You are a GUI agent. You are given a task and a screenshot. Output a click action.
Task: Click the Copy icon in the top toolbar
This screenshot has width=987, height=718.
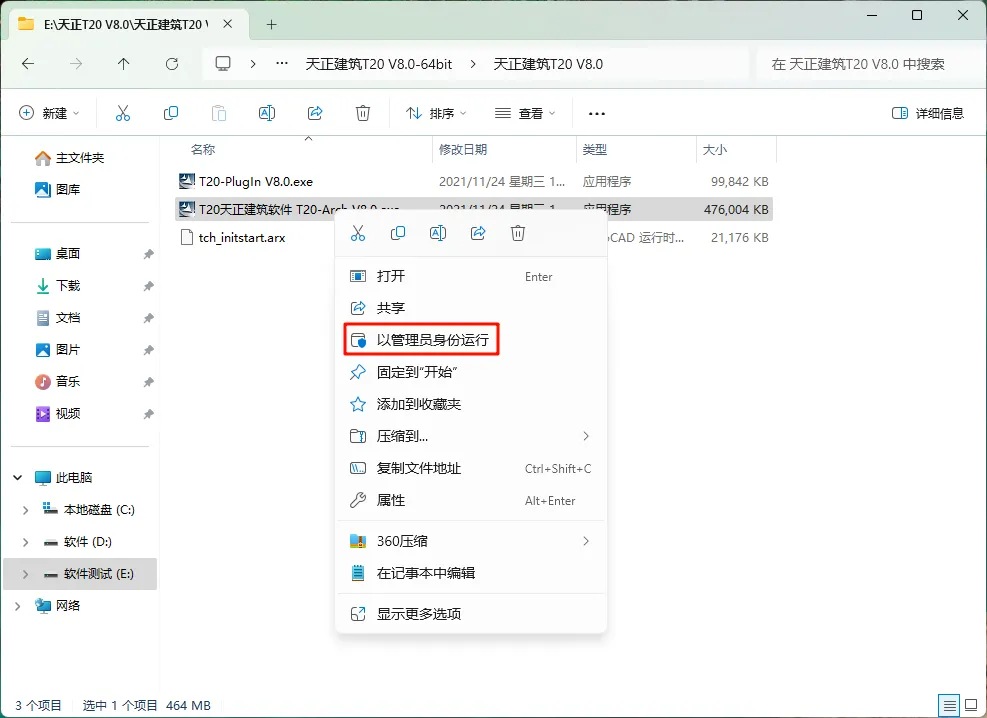pyautogui.click(x=171, y=113)
